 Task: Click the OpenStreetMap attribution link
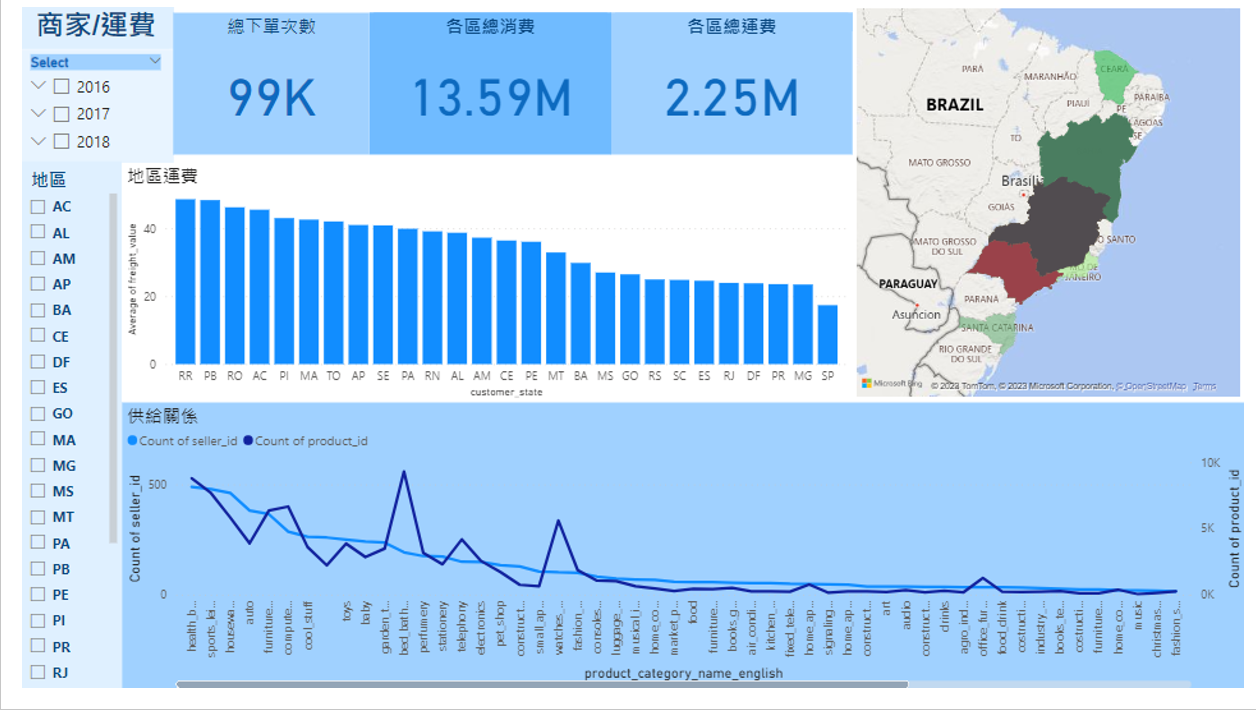point(1151,384)
